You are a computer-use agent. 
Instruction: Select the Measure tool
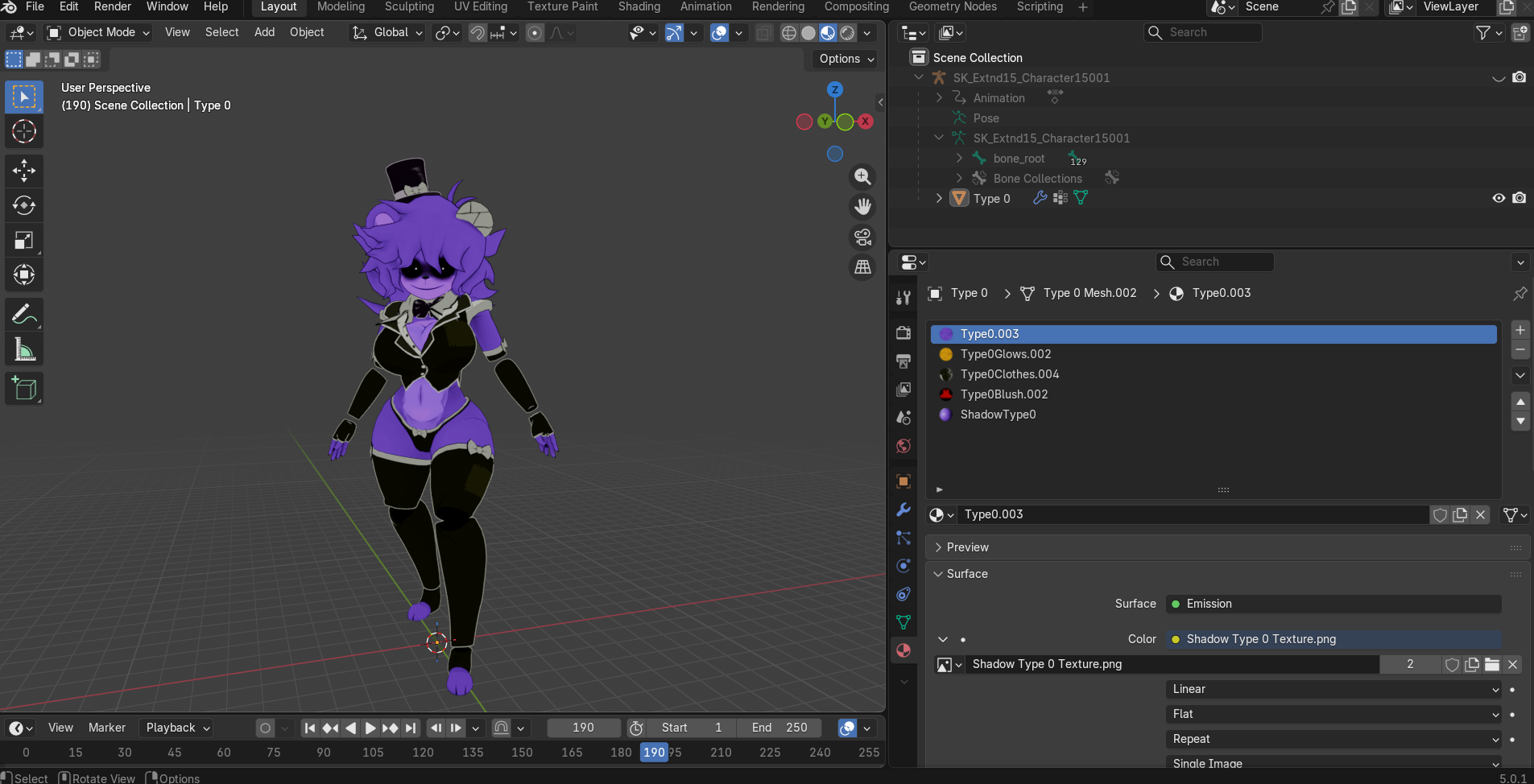coord(24,349)
